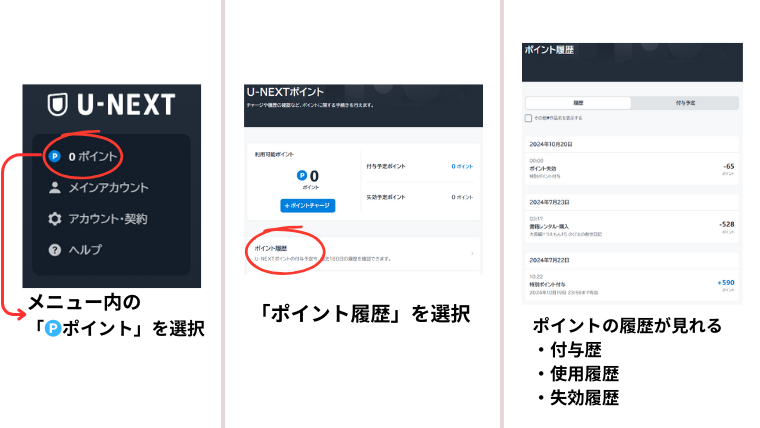
Task: Select メインアカウント in the menu
Action: [x=98, y=188]
